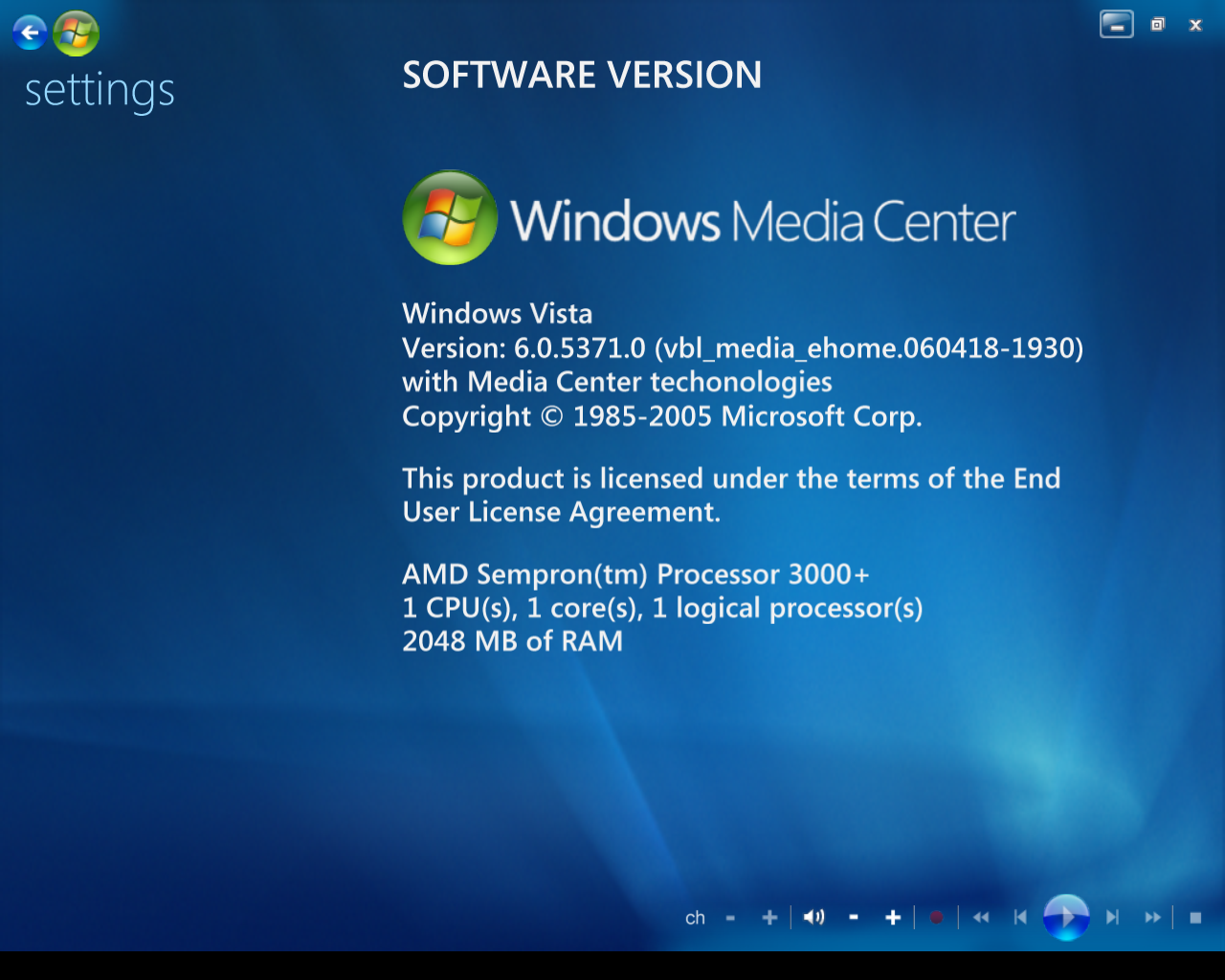Lower the channel with ch minus
Screen dimensions: 1225x980
pos(730,918)
